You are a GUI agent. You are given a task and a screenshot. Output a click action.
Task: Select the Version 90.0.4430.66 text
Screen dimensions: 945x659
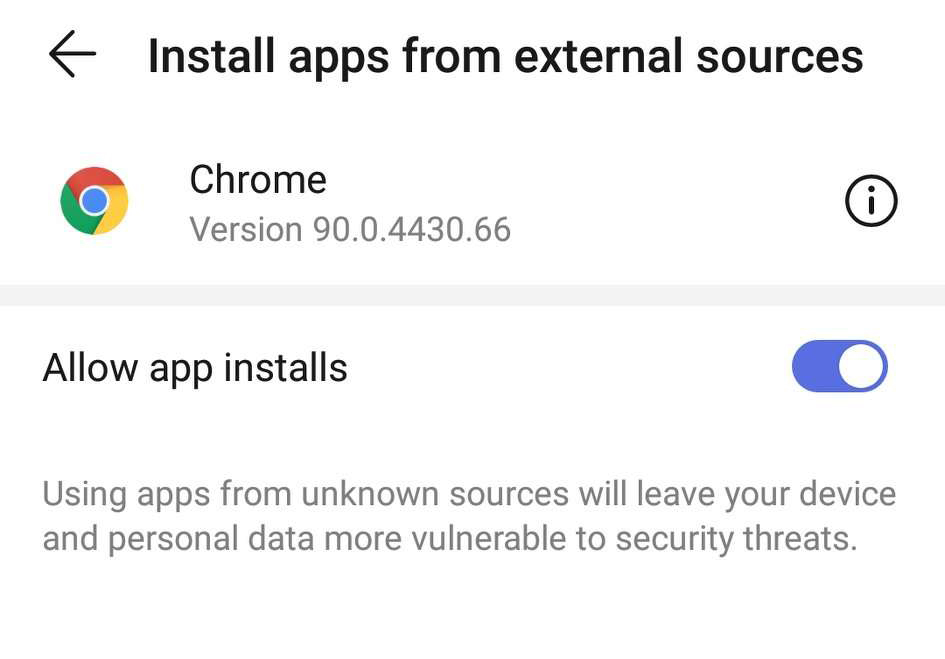(350, 230)
